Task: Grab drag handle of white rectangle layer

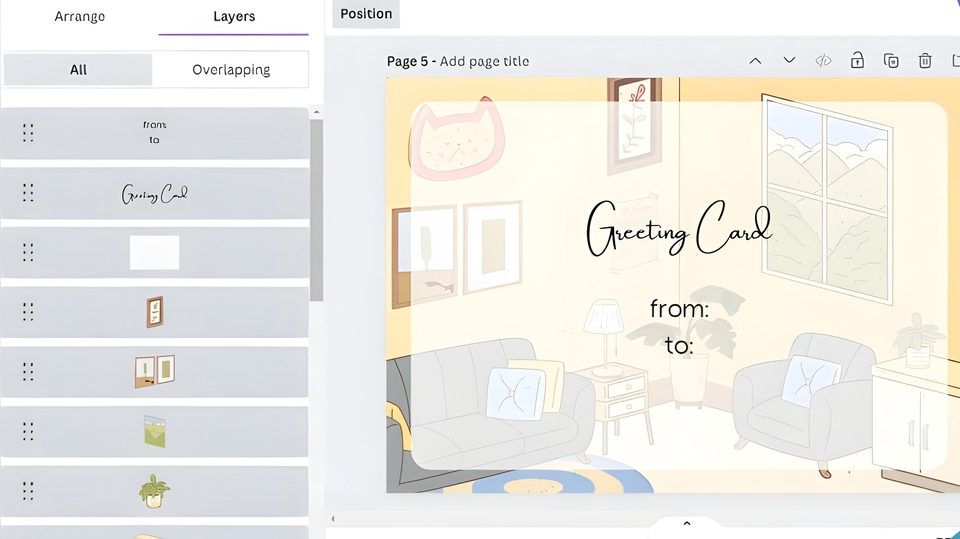Action: [x=28, y=252]
